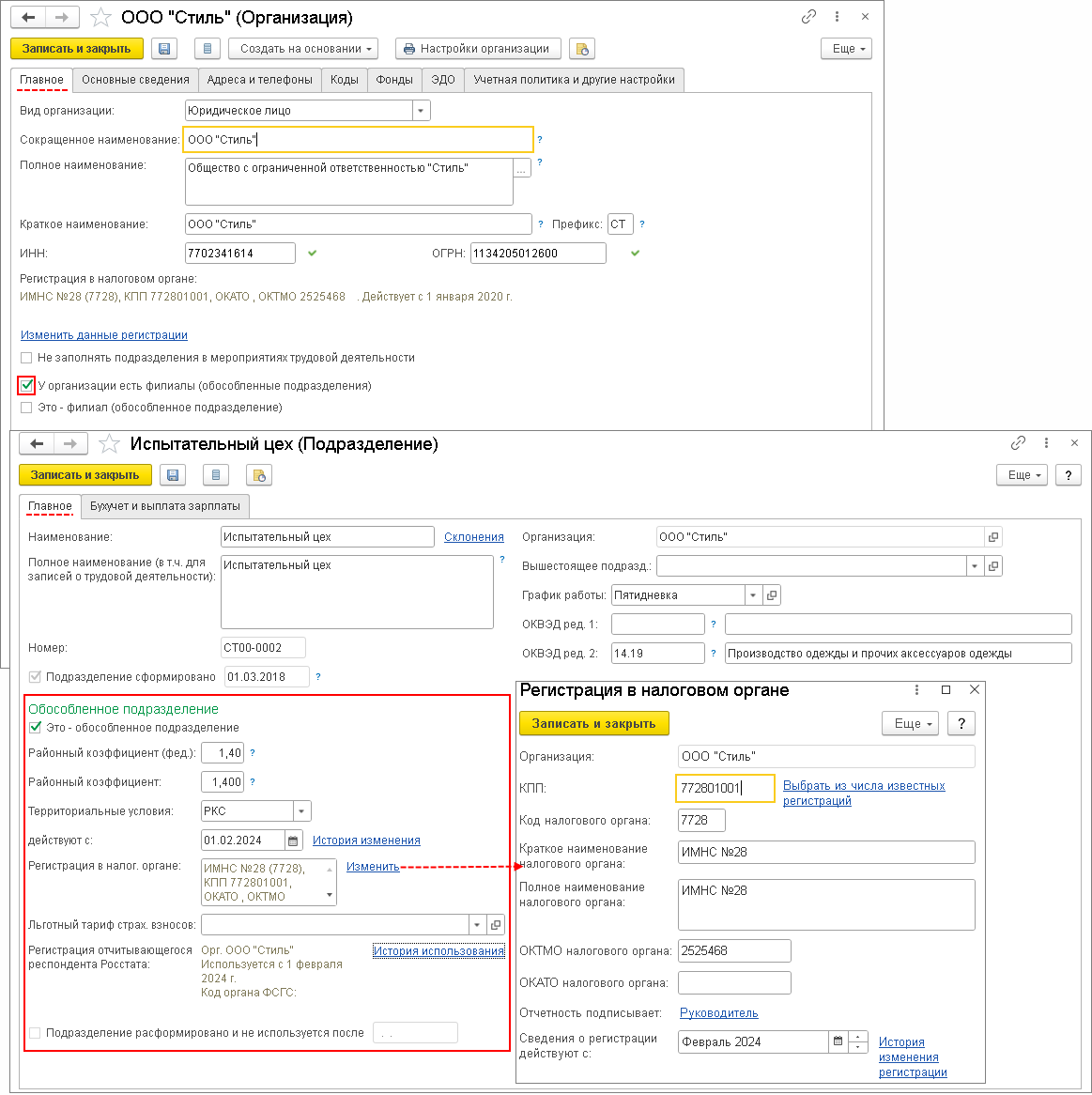Open the calendar for Сведения о регистрации действуют с
1092x1095 pixels.
pos(838,1041)
